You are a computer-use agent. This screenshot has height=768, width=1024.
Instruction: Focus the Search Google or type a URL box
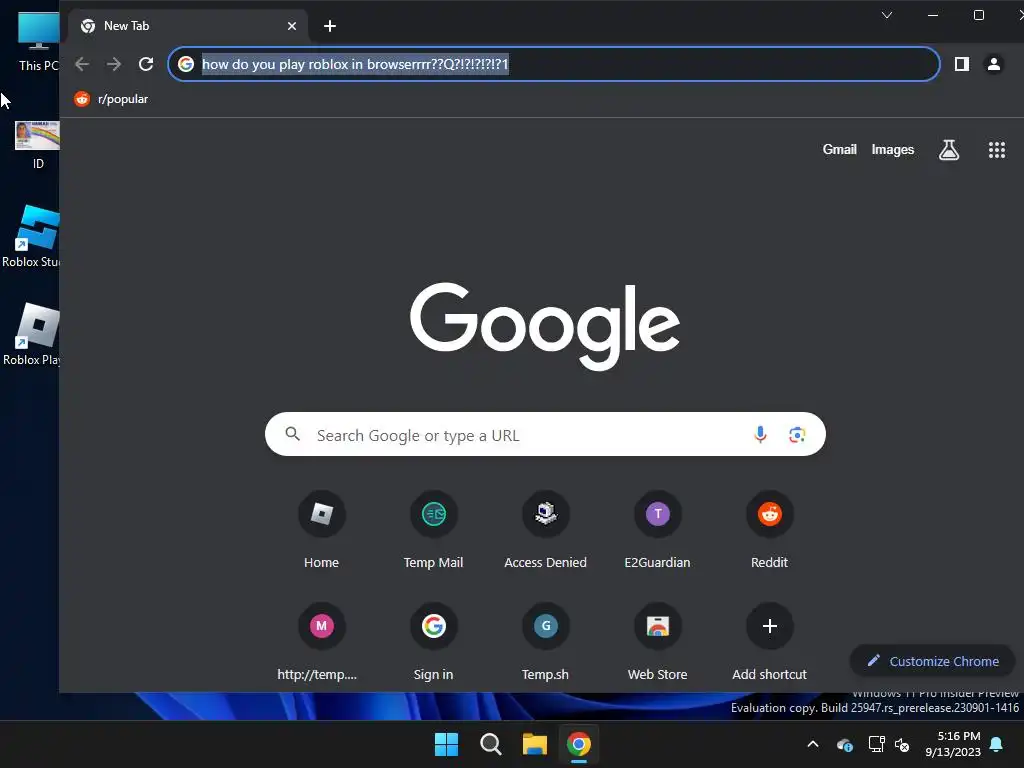(545, 434)
